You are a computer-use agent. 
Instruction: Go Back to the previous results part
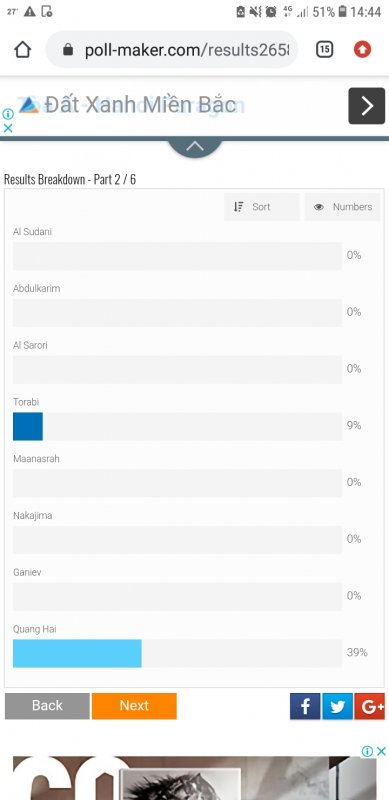(47, 706)
